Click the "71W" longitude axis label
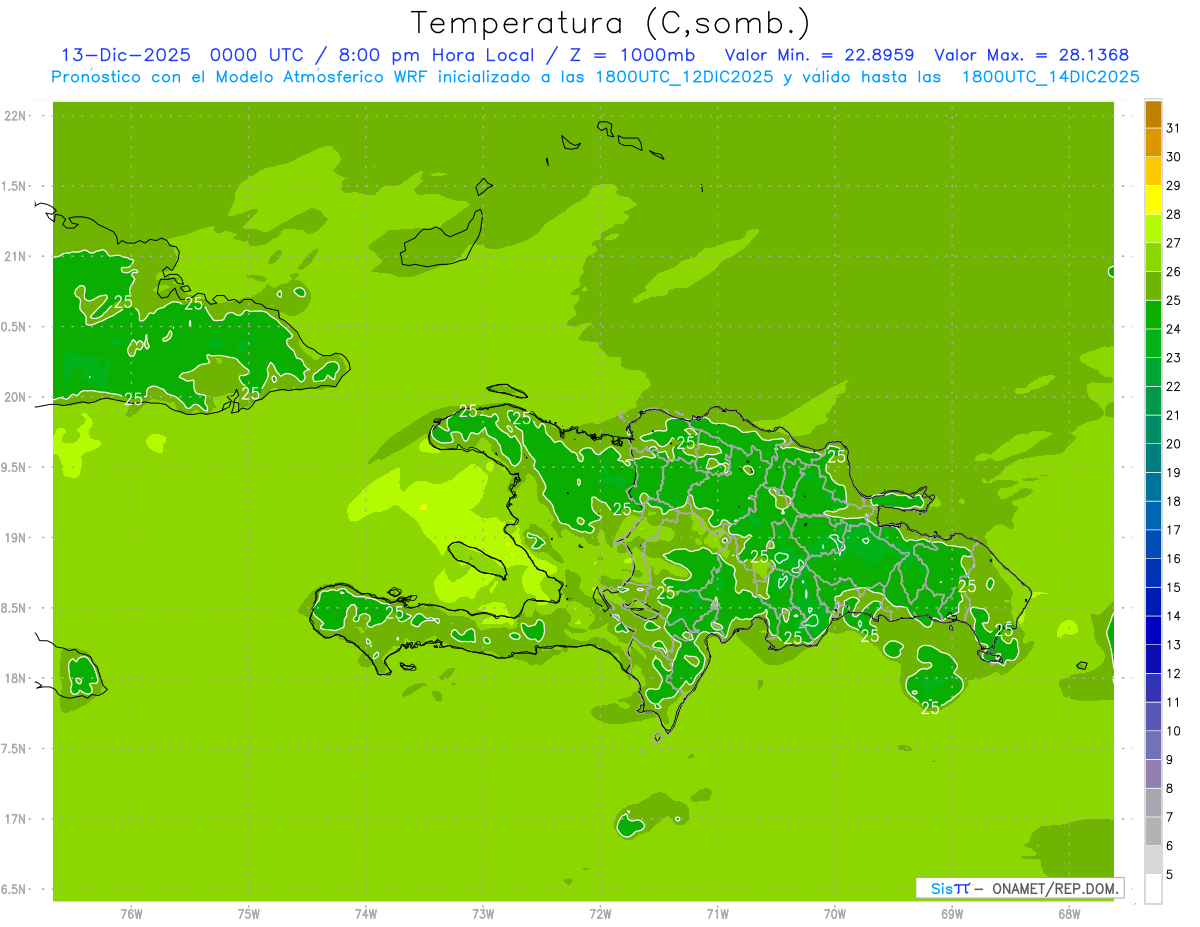The height and width of the screenshot is (927, 1200). (x=717, y=914)
